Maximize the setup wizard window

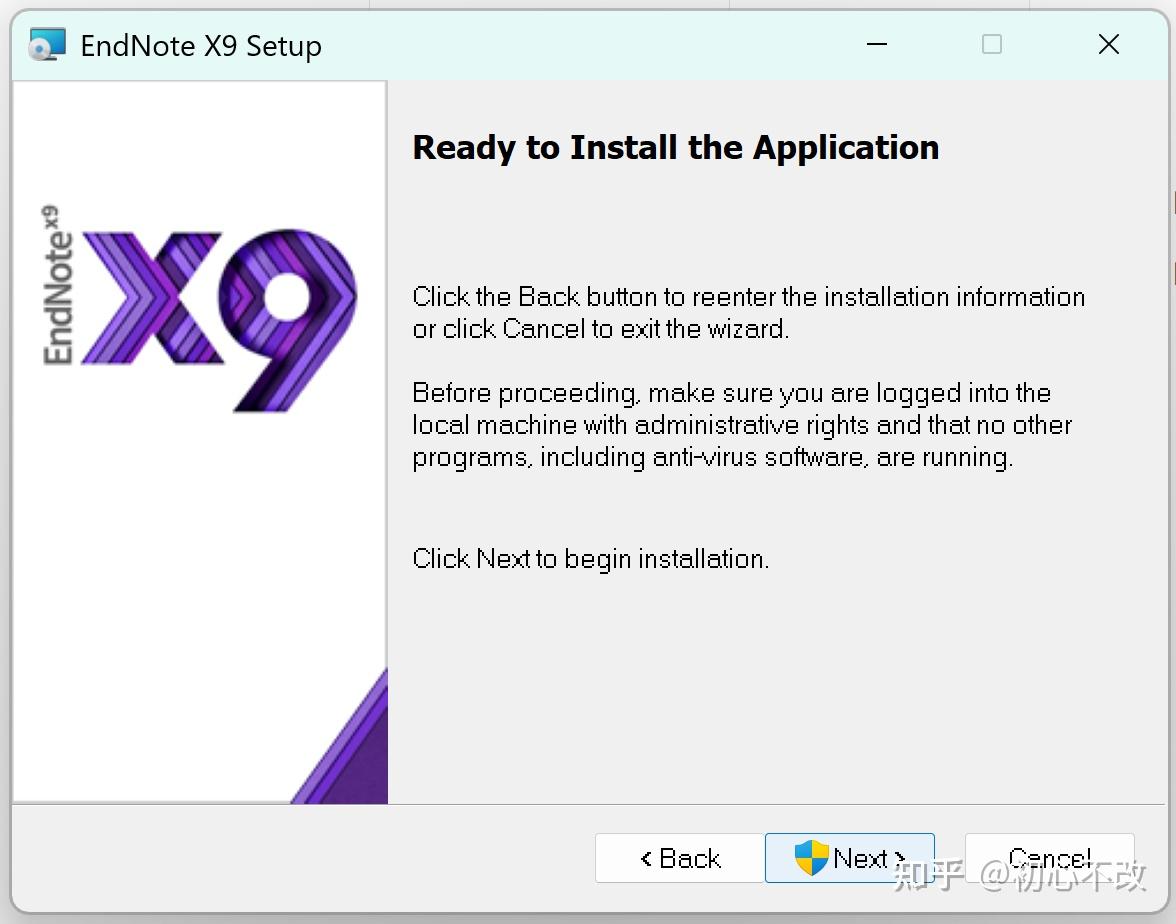pyautogui.click(x=992, y=44)
